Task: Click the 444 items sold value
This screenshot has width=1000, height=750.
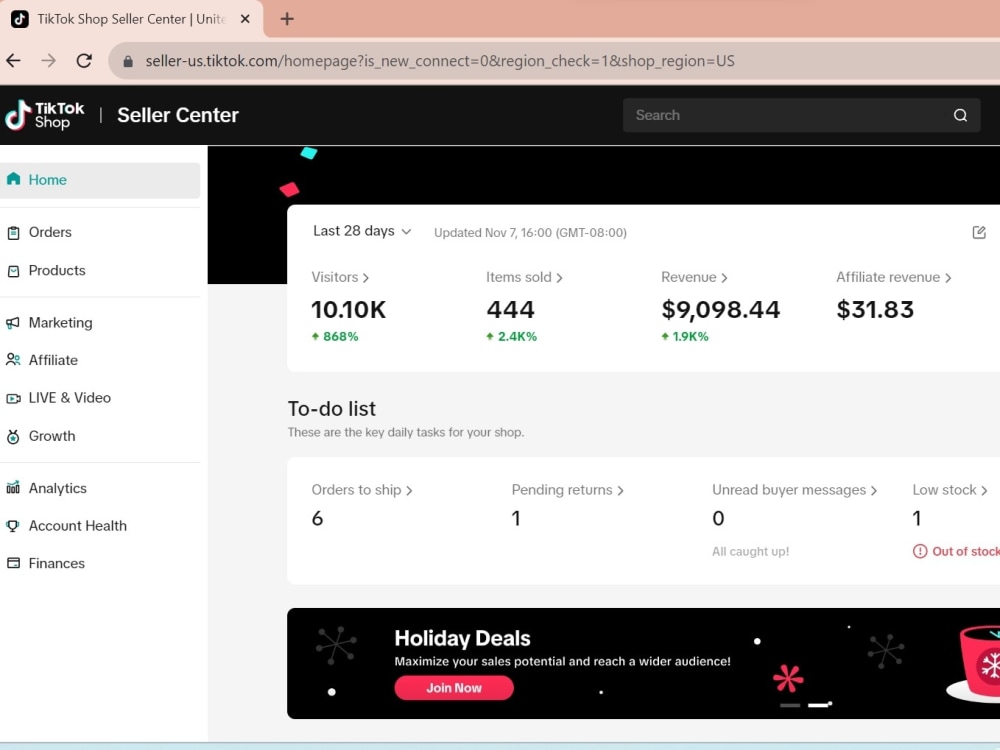Action: coord(511,310)
